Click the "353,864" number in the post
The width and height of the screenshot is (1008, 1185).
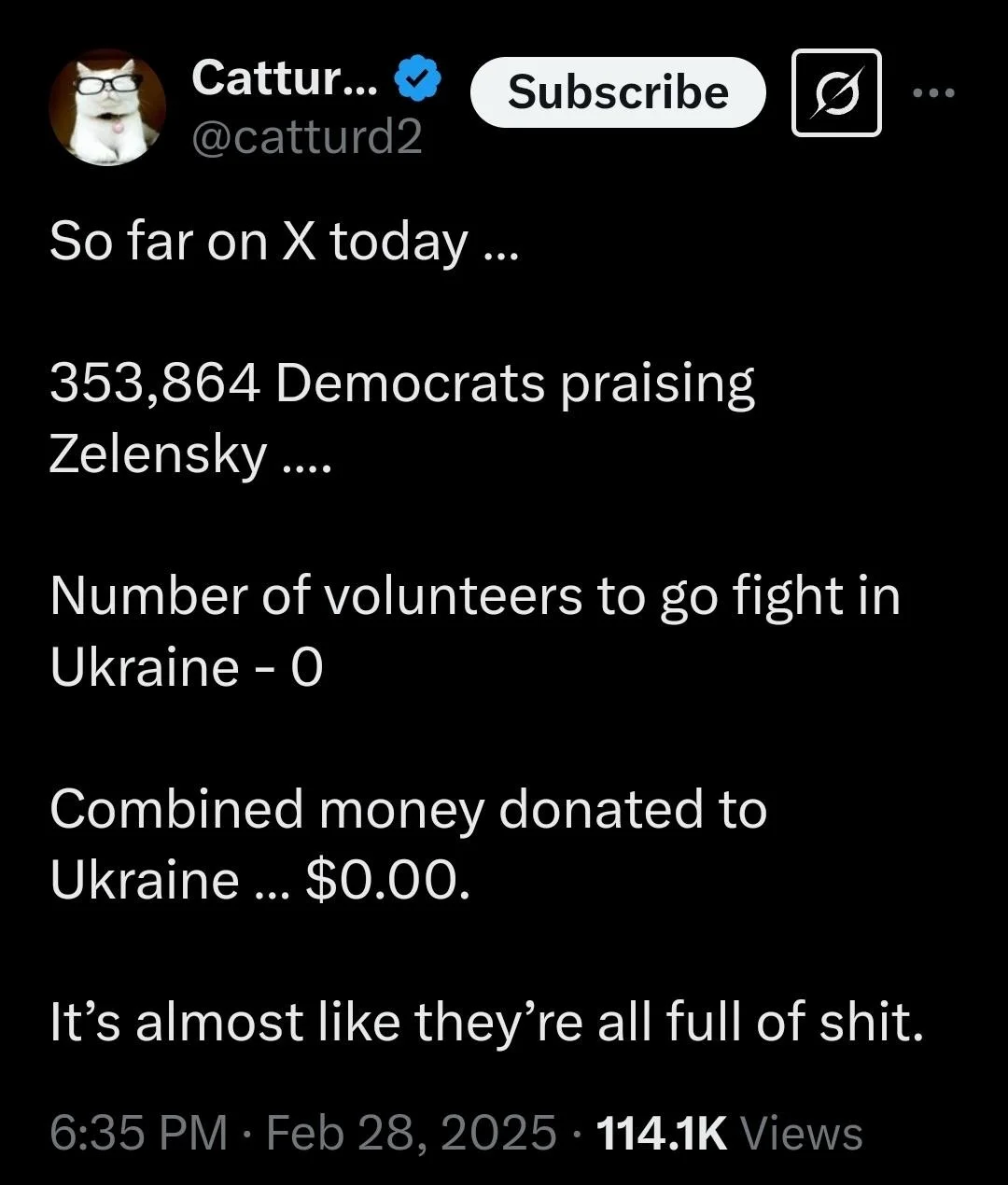[x=154, y=383]
